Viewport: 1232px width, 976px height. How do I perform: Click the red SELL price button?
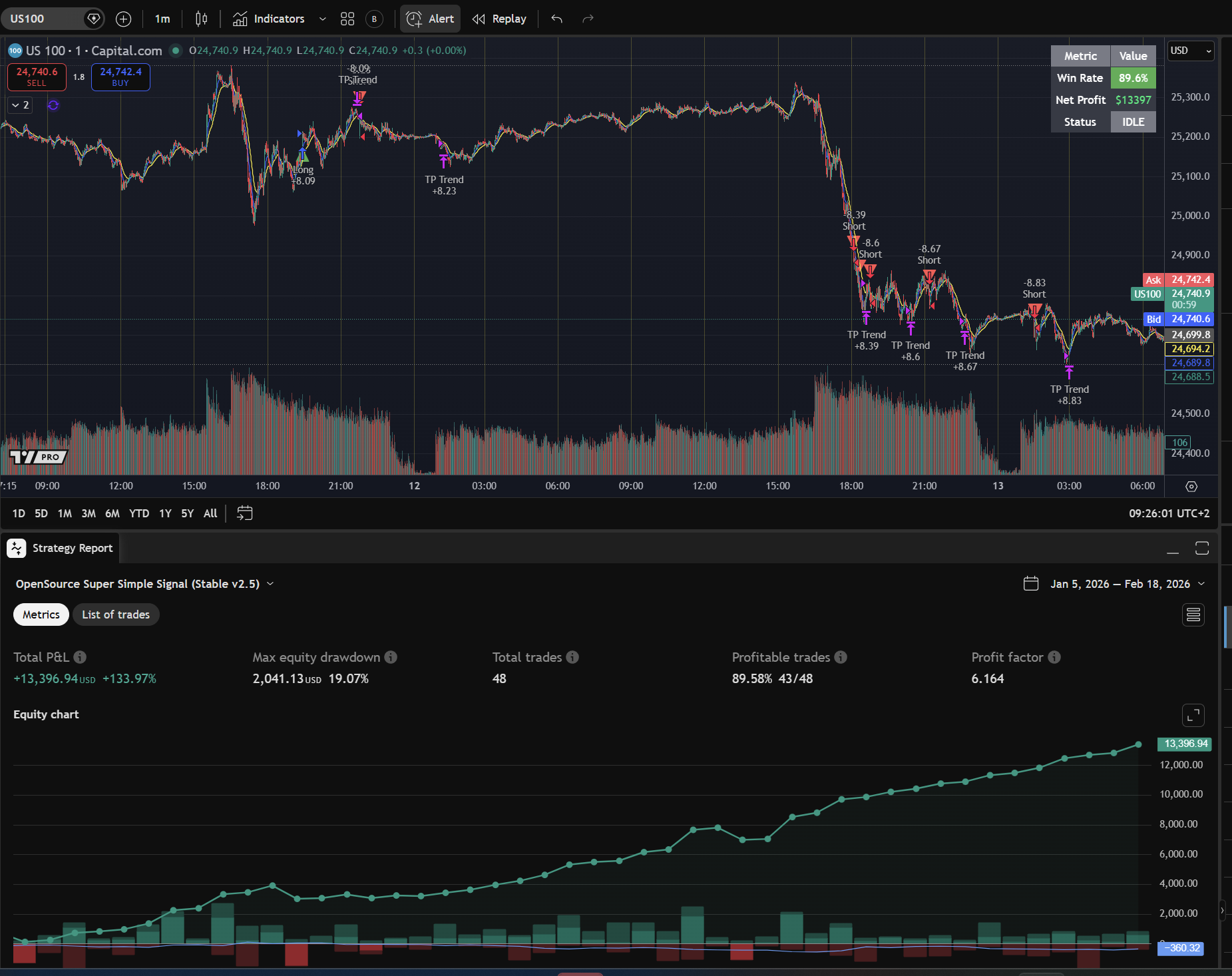click(37, 77)
